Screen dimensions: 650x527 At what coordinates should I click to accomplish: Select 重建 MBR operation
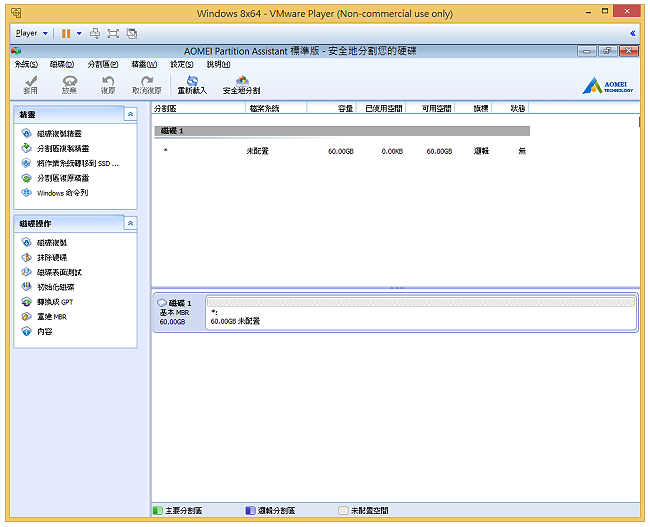coord(52,317)
